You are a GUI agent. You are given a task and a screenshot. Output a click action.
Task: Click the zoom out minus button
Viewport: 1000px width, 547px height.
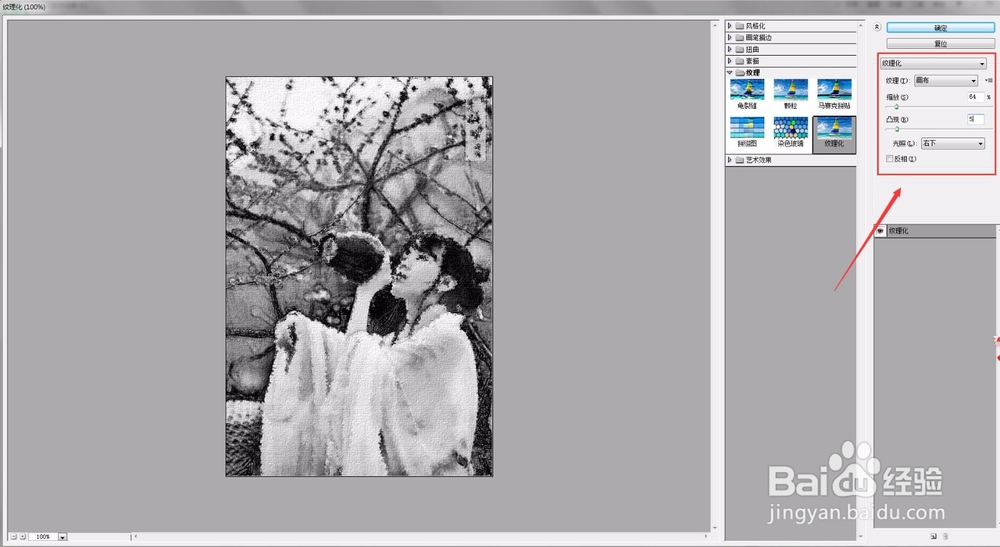(x=13, y=537)
